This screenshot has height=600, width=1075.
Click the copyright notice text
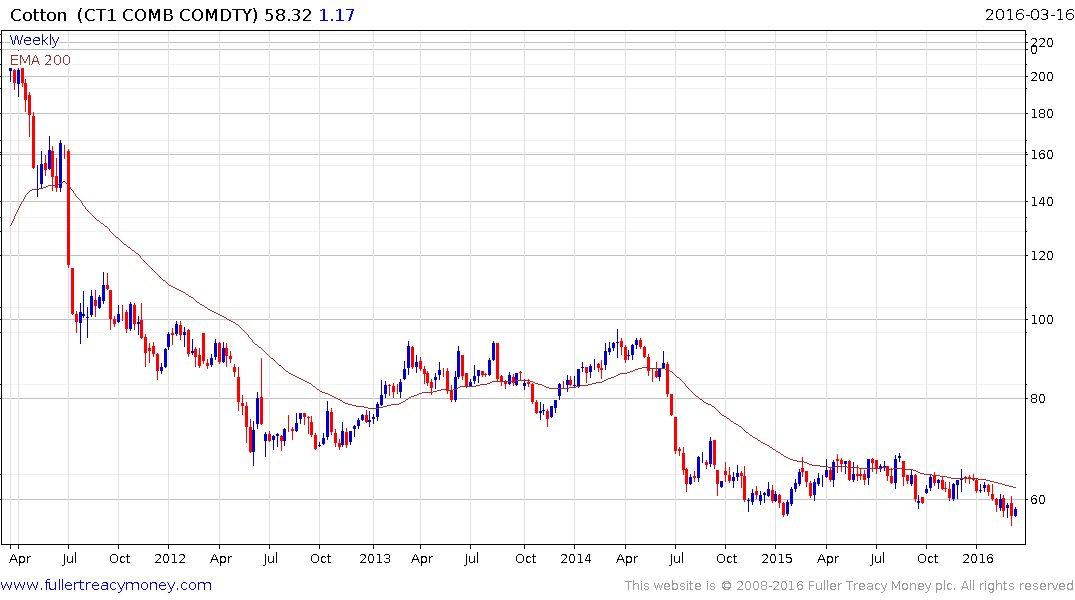pos(849,586)
